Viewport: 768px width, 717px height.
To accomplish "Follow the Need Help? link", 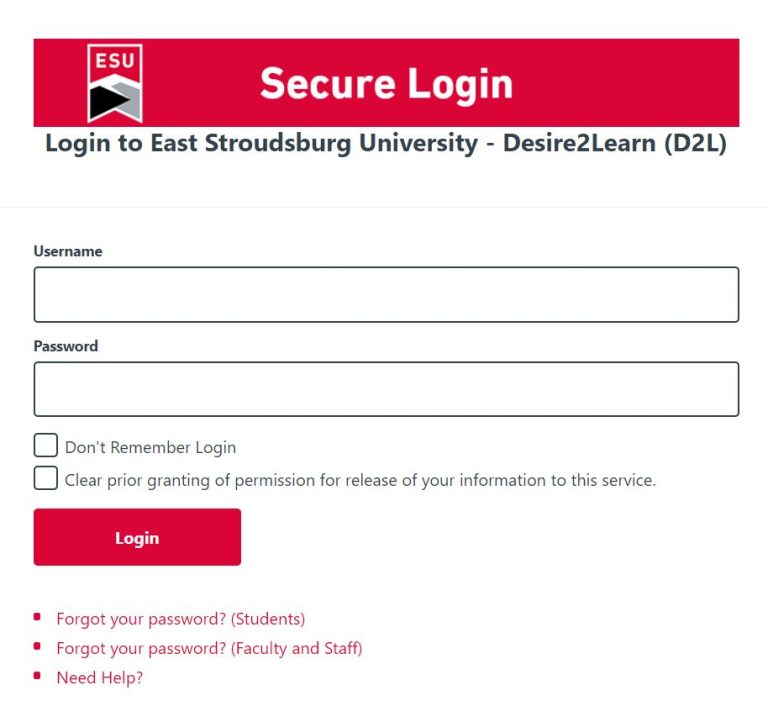I will [x=99, y=678].
